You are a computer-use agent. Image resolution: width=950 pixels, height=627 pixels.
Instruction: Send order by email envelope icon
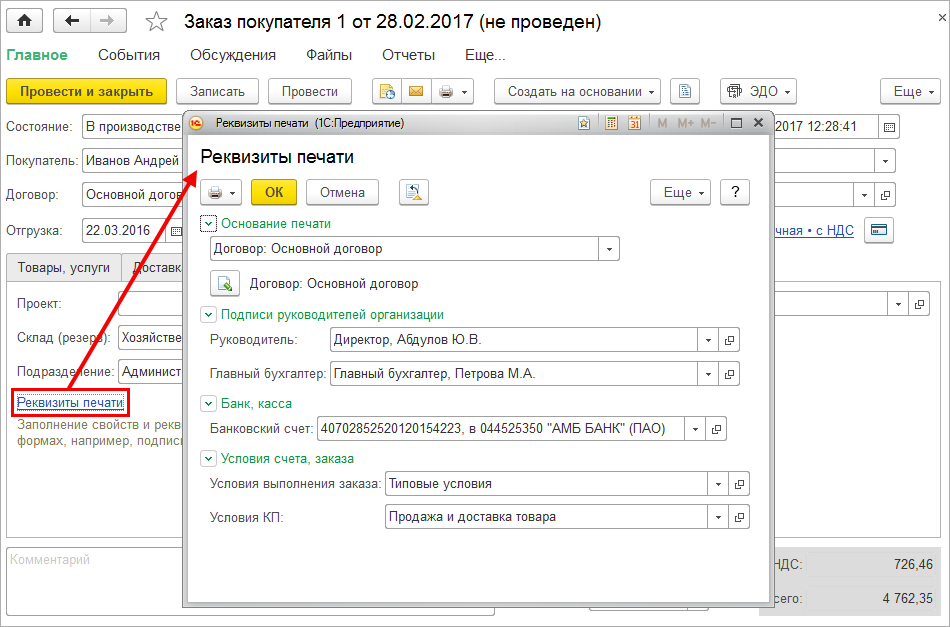416,91
